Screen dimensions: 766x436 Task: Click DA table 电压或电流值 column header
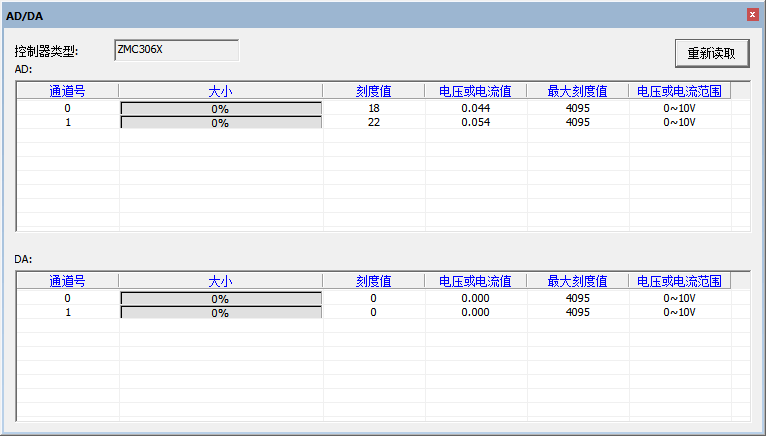point(475,281)
